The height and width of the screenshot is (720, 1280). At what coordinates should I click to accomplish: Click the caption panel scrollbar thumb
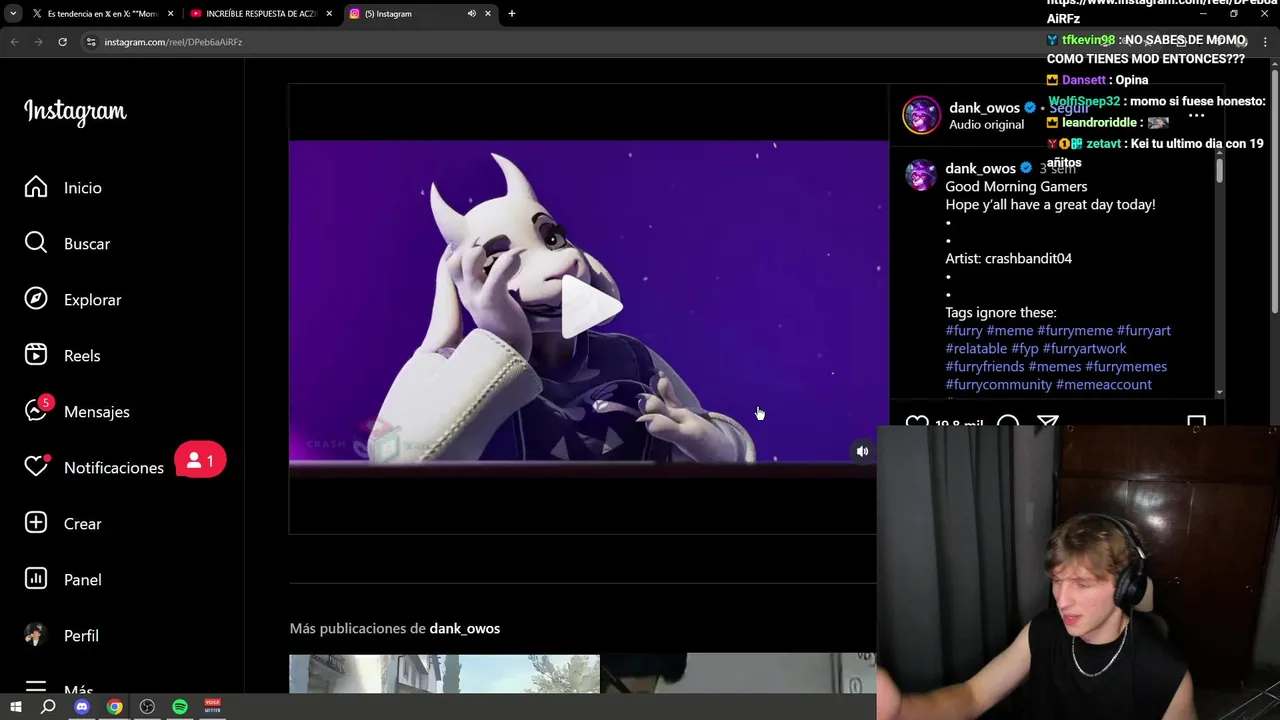[x=1219, y=170]
